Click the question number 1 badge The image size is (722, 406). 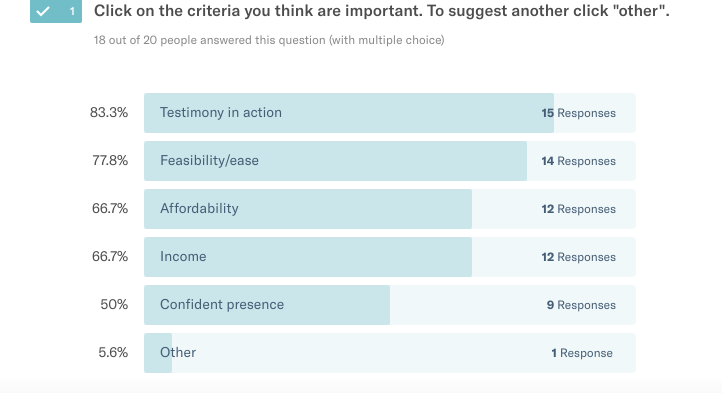click(72, 12)
